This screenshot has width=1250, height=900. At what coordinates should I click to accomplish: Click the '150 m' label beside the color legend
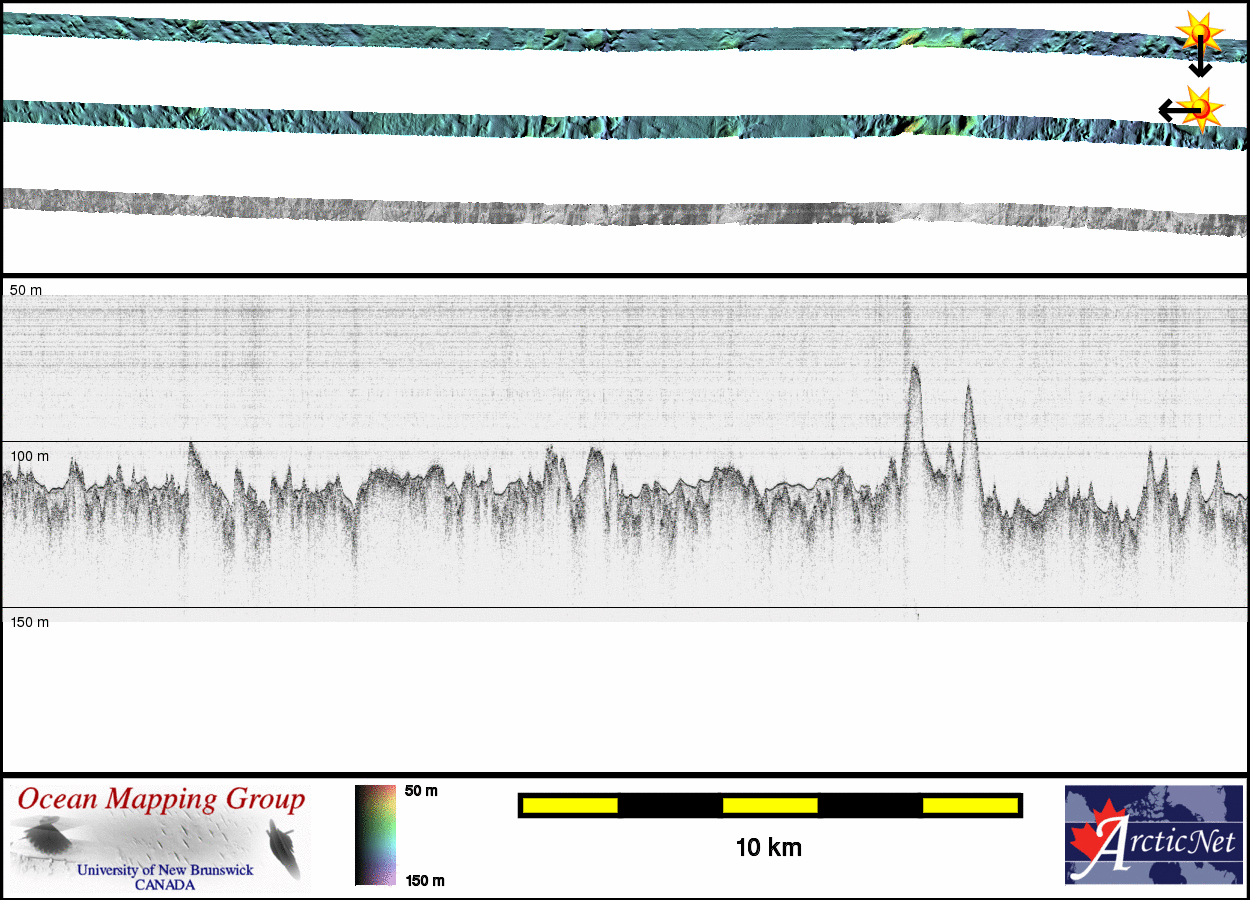click(424, 880)
